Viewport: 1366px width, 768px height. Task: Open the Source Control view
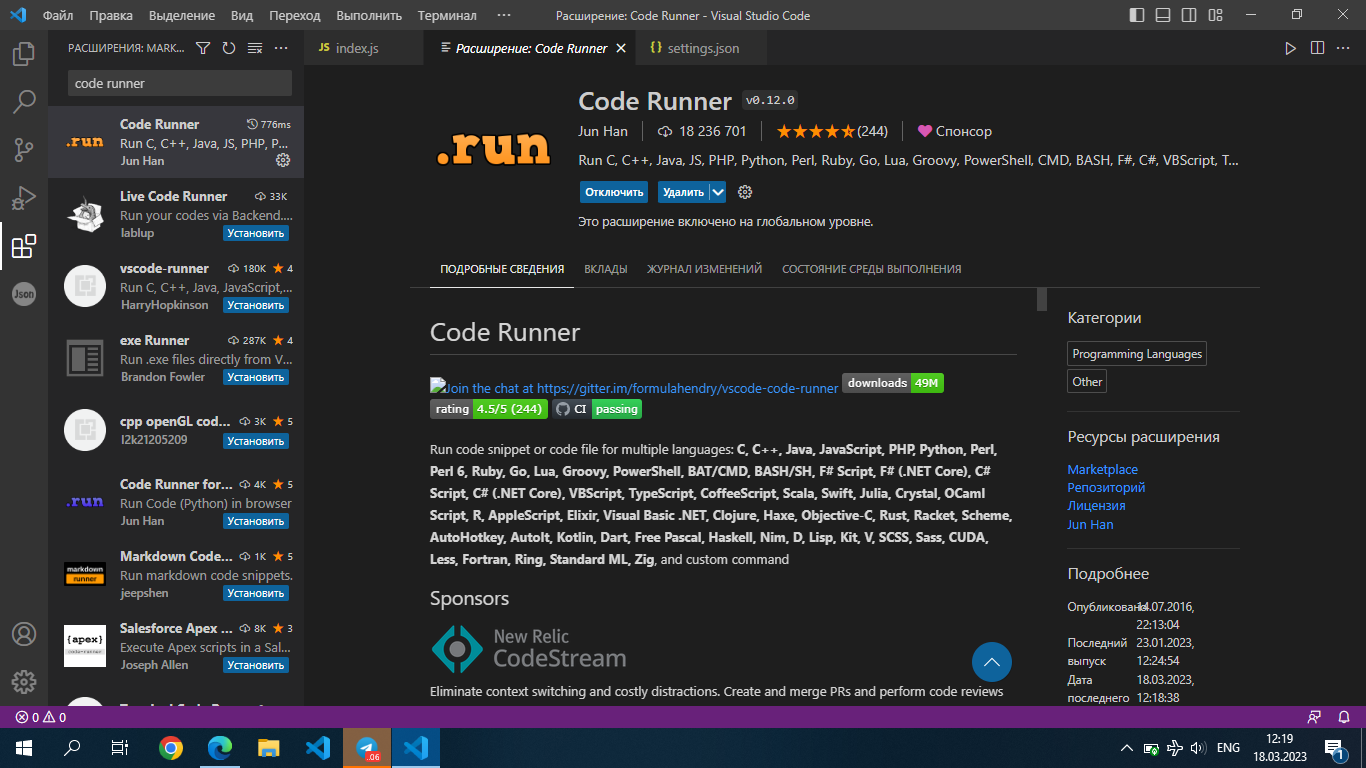[x=24, y=149]
